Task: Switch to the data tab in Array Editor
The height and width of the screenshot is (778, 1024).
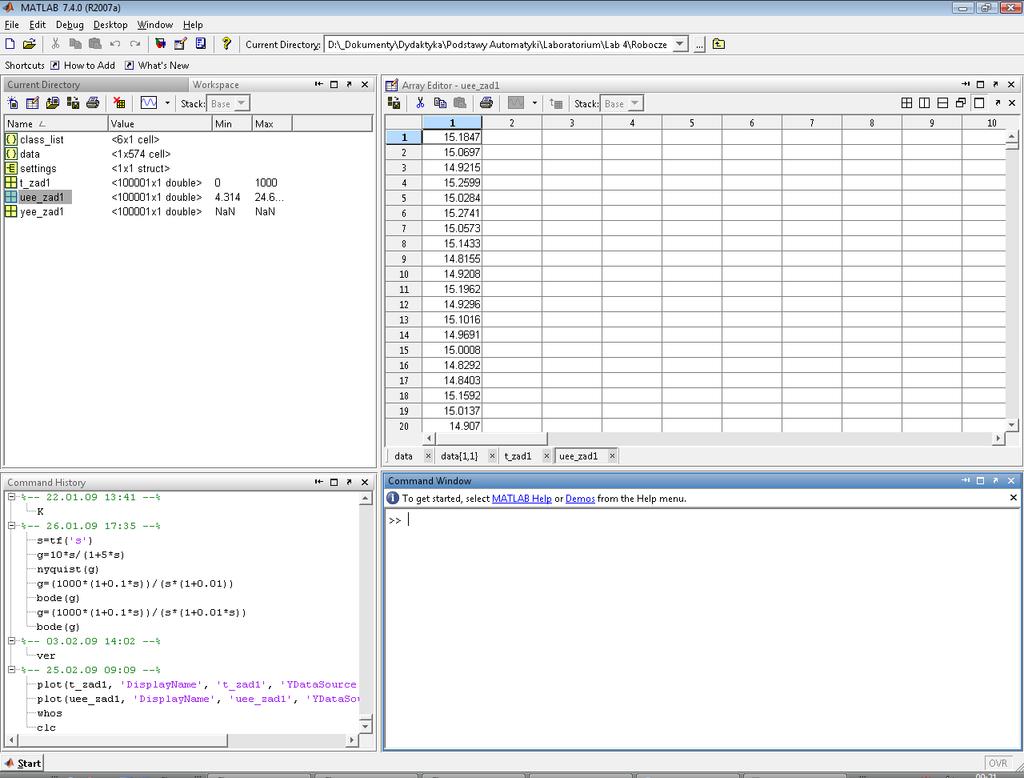Action: (404, 456)
